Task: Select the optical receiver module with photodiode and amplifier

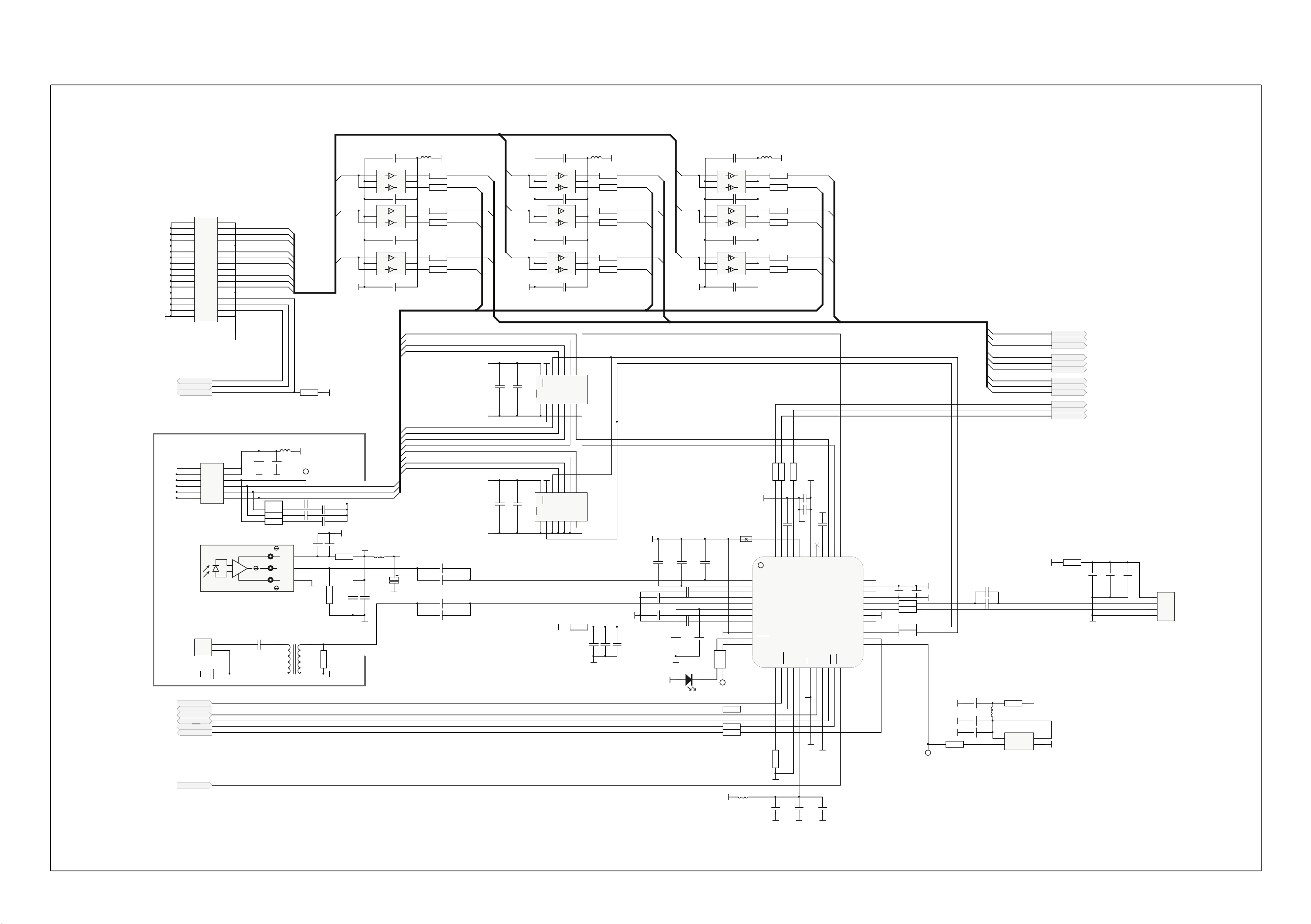Action: (247, 568)
